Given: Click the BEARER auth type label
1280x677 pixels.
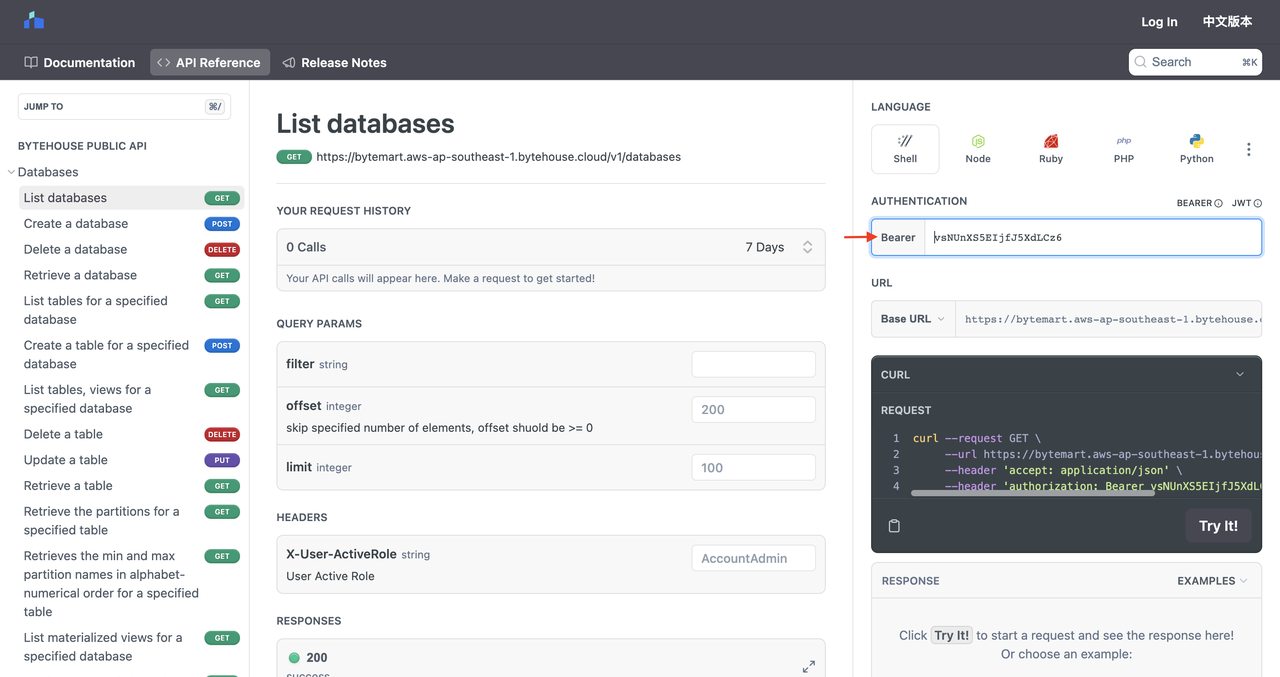Looking at the screenshot, I should (x=1194, y=203).
